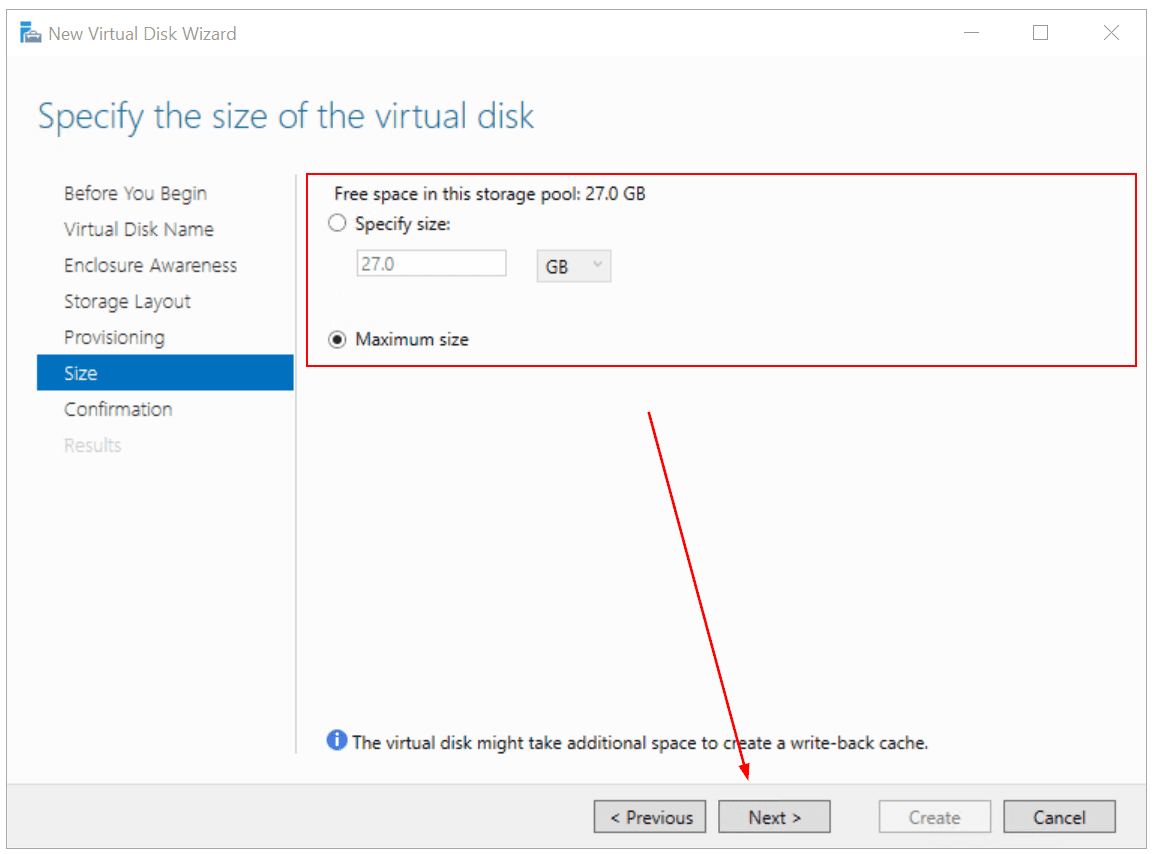Select the Maximum size radio button

338,340
